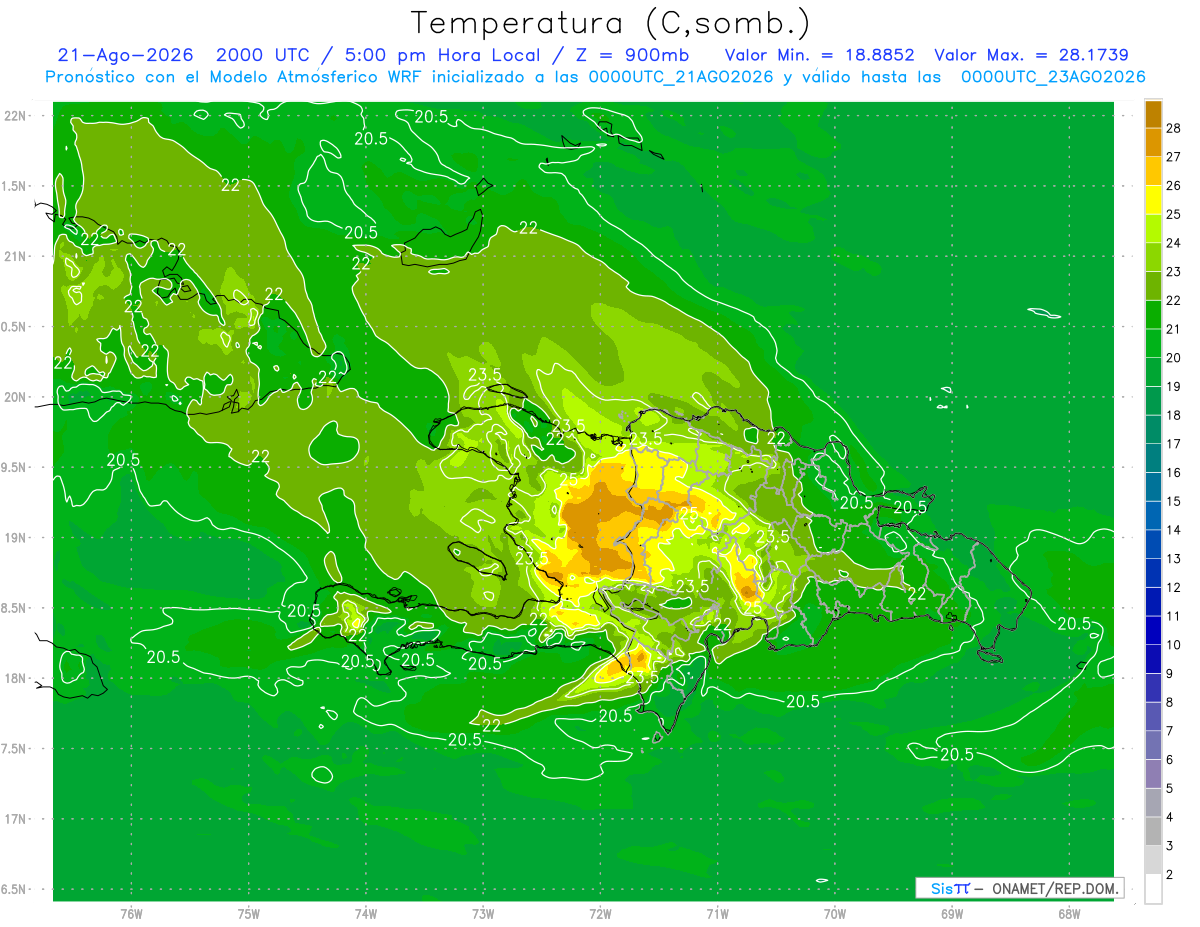The width and height of the screenshot is (1200, 927).
Task: Pick the teal swatch between 16 and 17
Action: pyautogui.click(x=1154, y=458)
